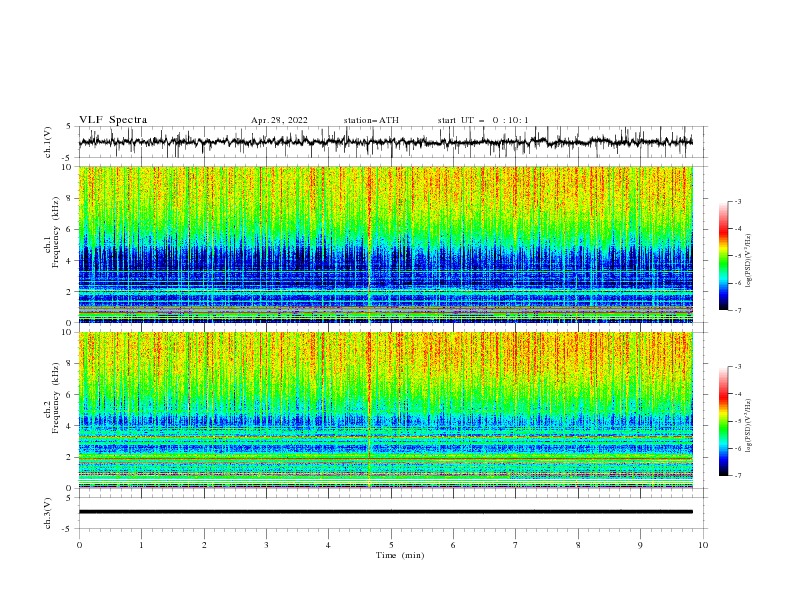The width and height of the screenshot is (792, 612).
Task: Click the "ch.3(V)" axis label
Action: click(48, 513)
